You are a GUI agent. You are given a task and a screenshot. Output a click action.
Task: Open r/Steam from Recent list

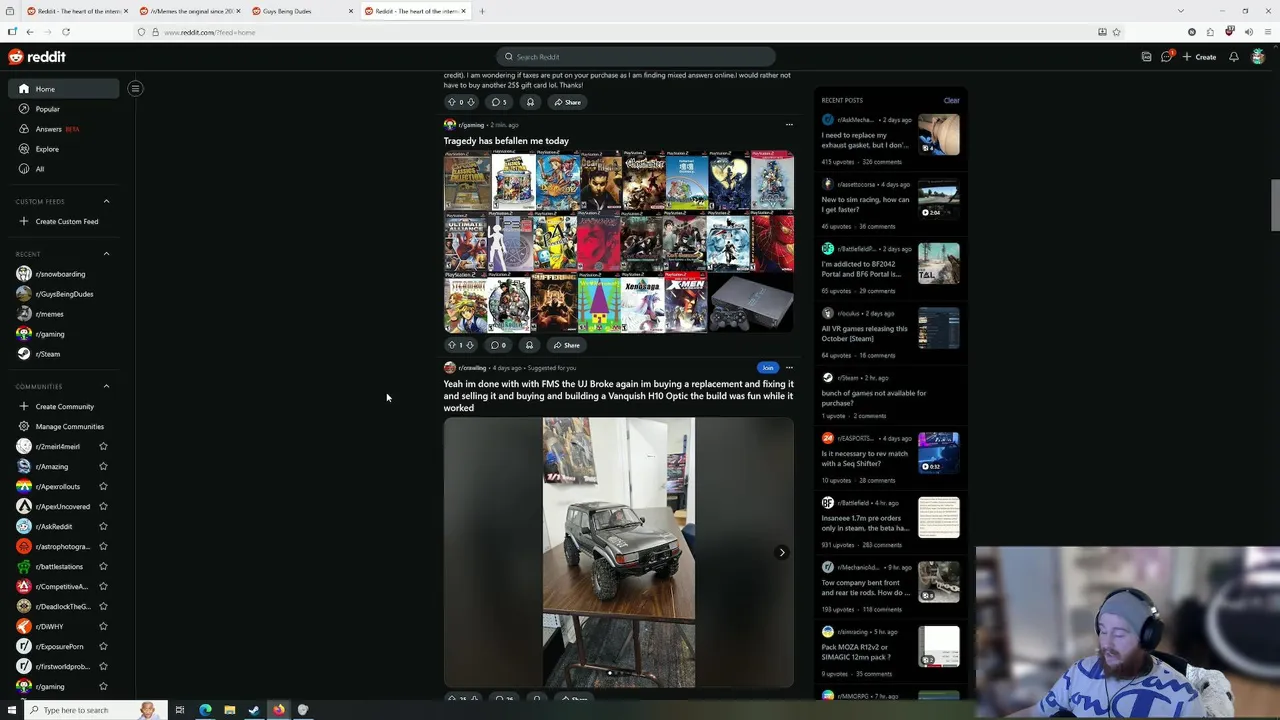(x=64, y=354)
